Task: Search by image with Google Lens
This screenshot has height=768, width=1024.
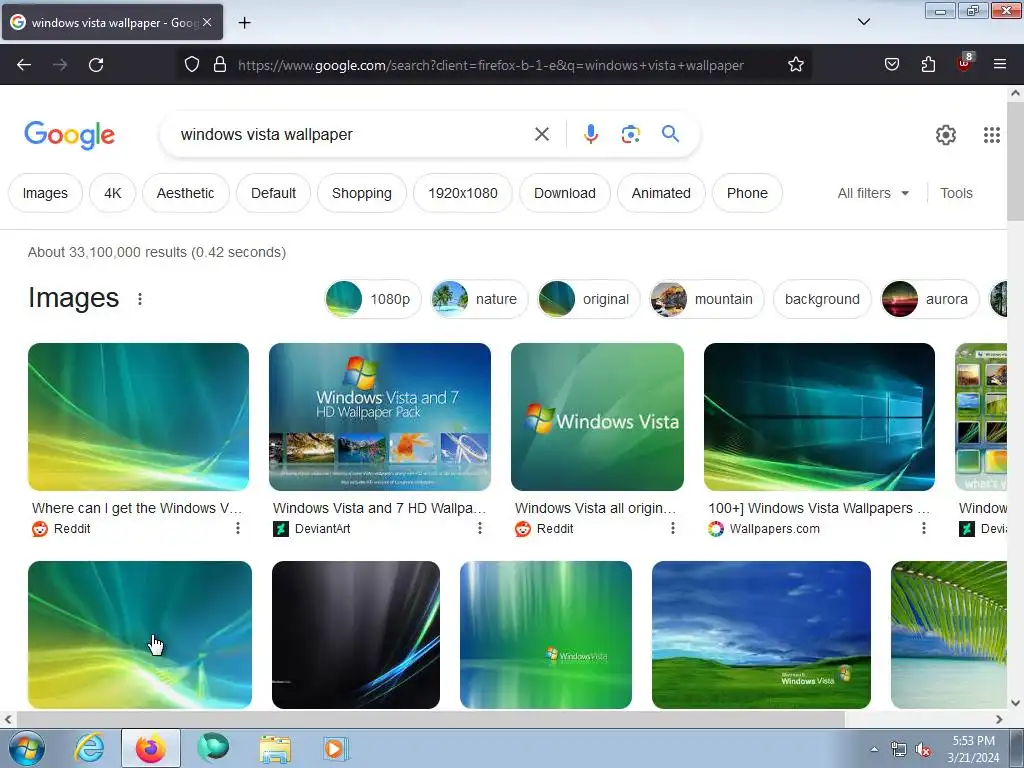Action: point(630,134)
